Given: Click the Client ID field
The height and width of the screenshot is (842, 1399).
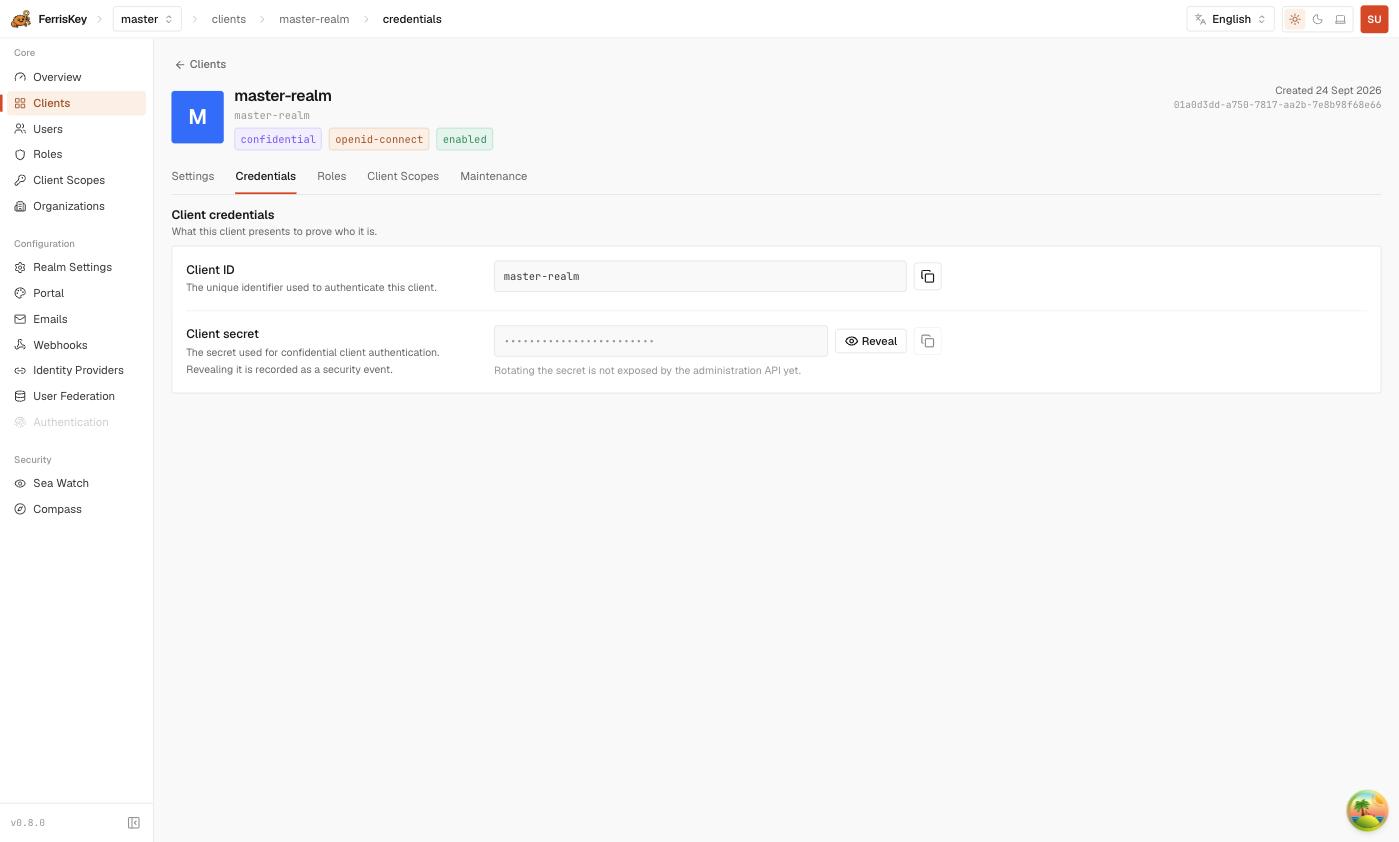Looking at the screenshot, I should pyautogui.click(x=700, y=276).
